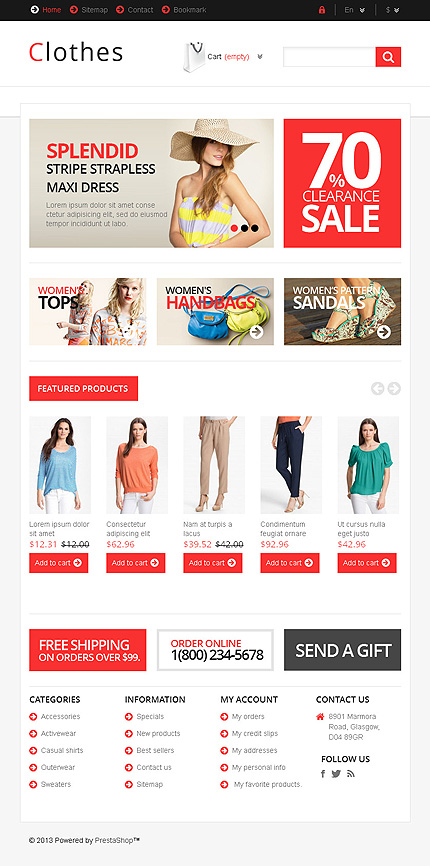Click the shopping bag cart icon
This screenshot has width=430, height=866.
[194, 57]
